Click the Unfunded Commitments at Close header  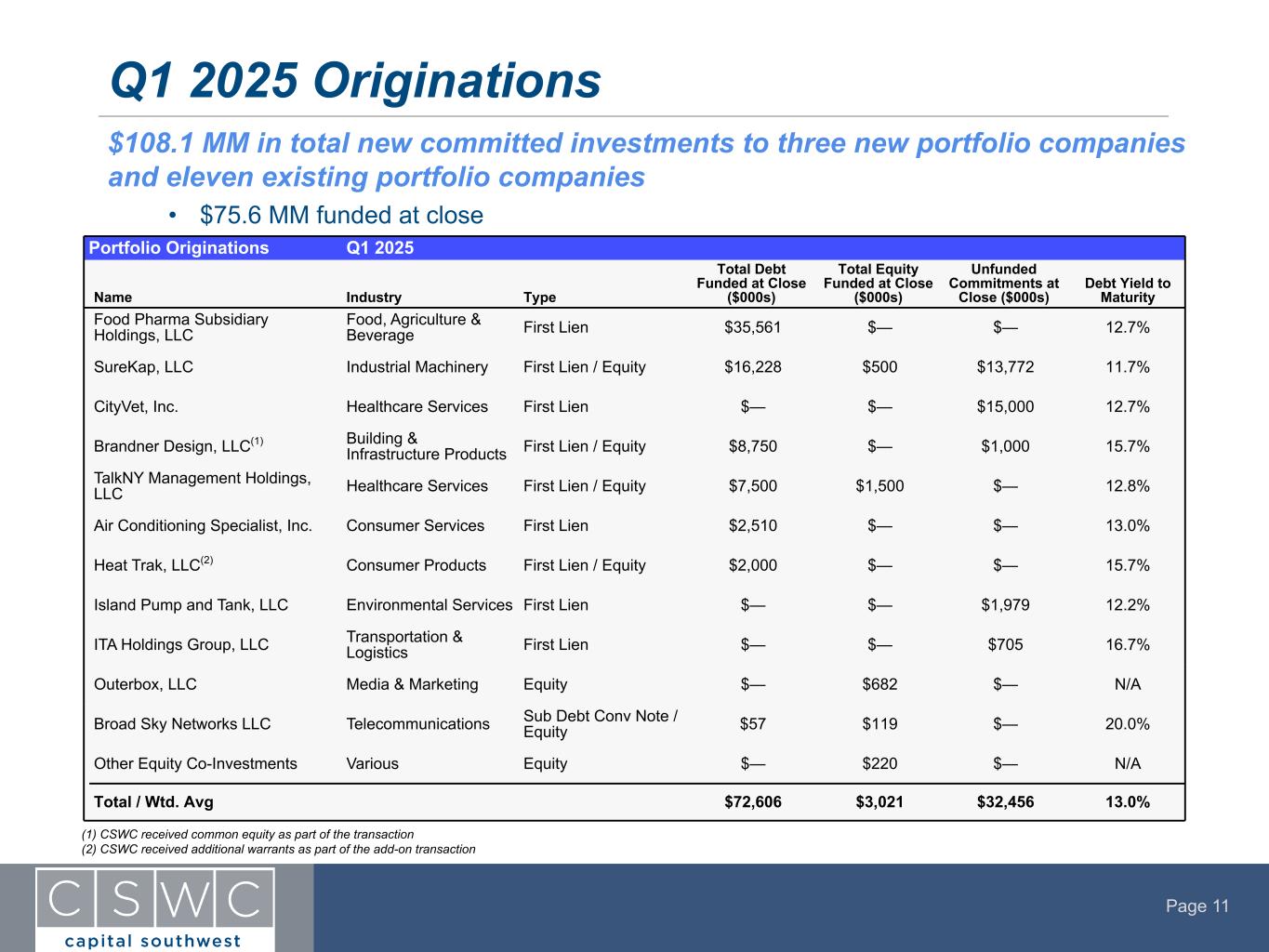1003,284
